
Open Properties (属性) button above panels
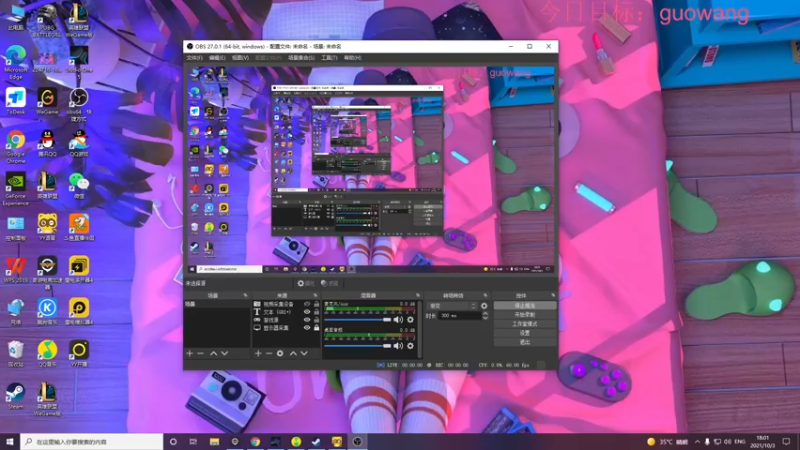(x=306, y=283)
